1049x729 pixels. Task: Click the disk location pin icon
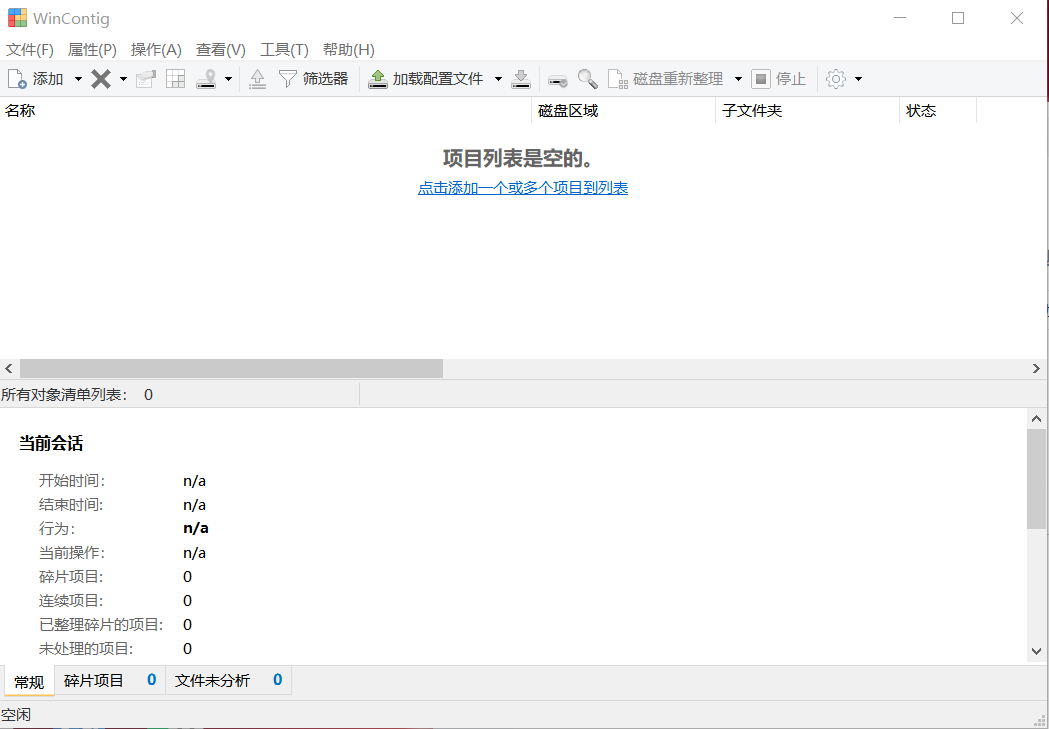tap(206, 79)
